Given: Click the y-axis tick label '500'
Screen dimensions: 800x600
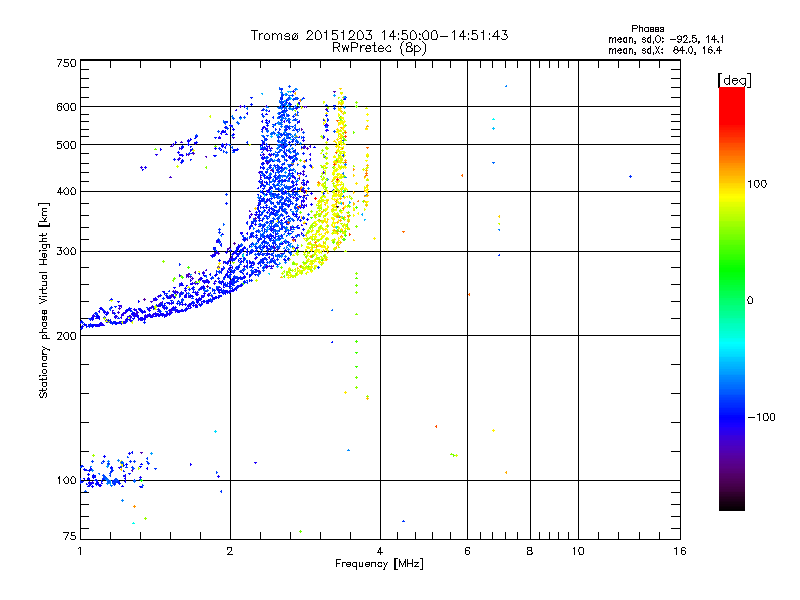Looking at the screenshot, I should 66,145.
